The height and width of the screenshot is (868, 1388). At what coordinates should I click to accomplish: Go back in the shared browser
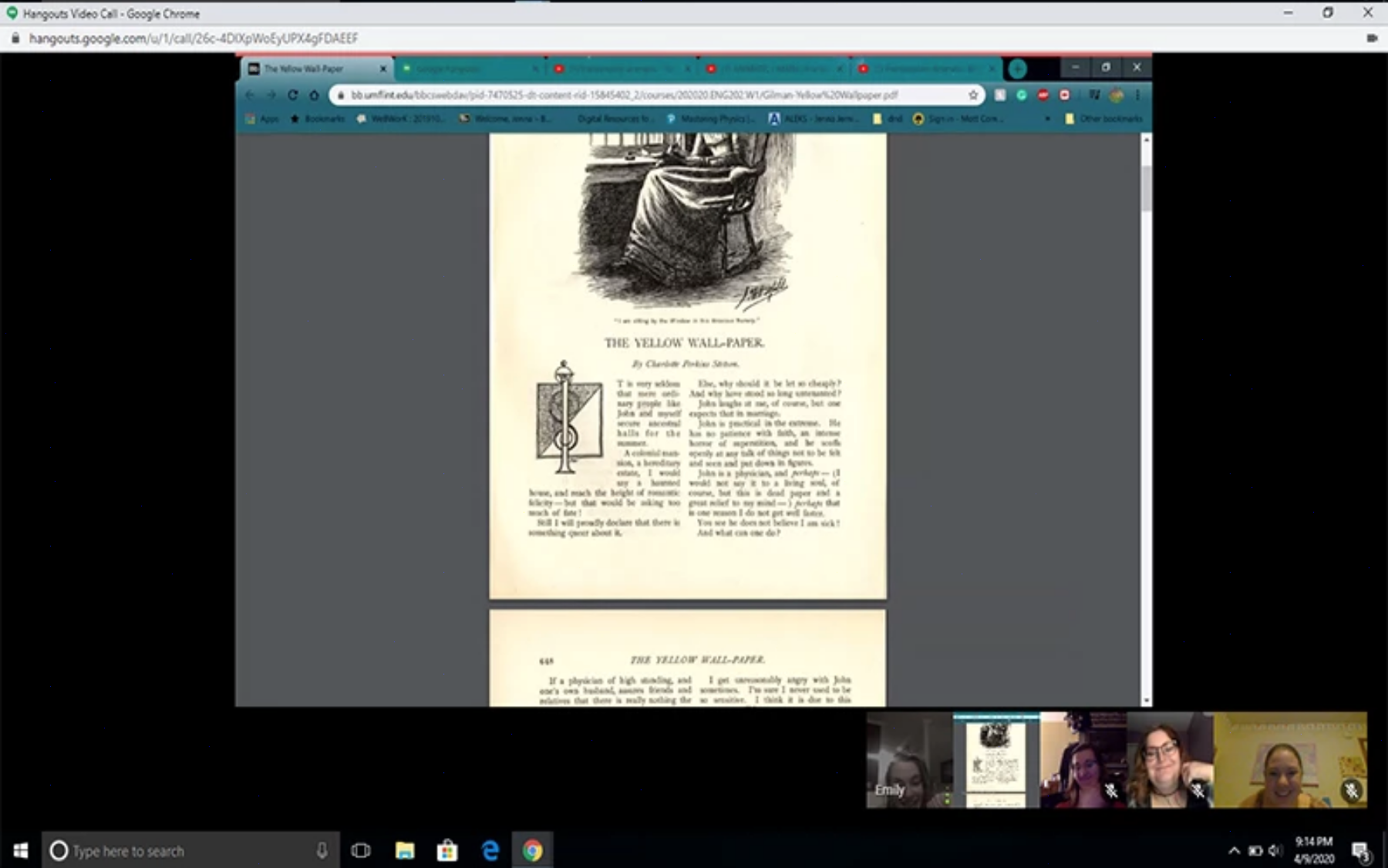tap(250, 95)
